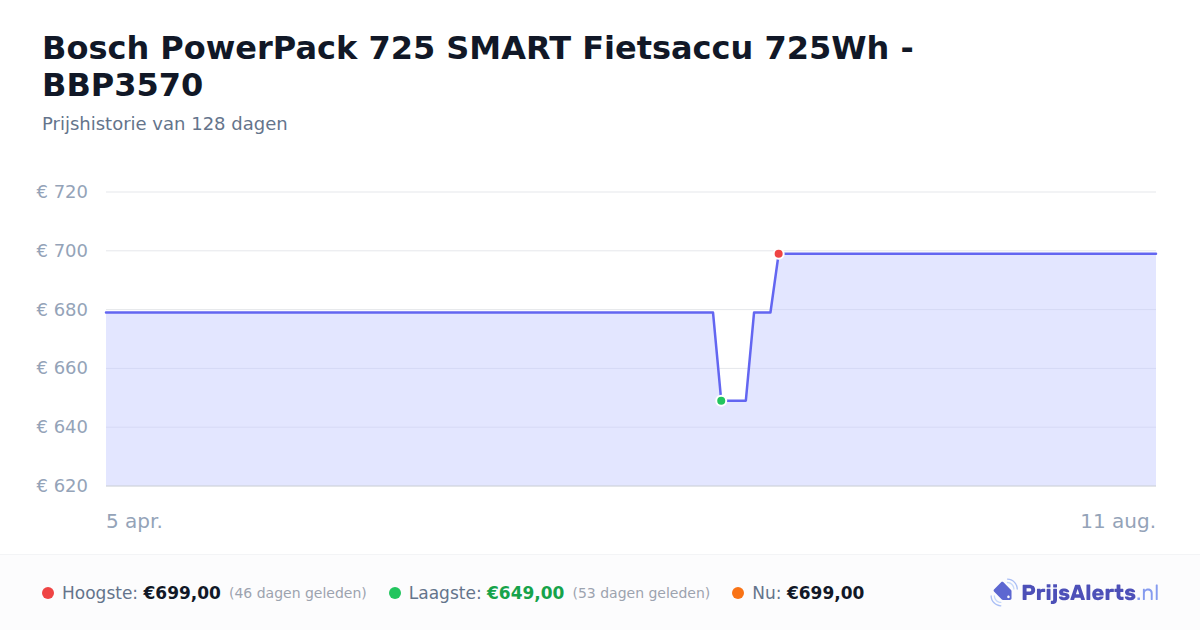Click the 5 apr. start date label
The height and width of the screenshot is (630, 1200).
tap(134, 521)
